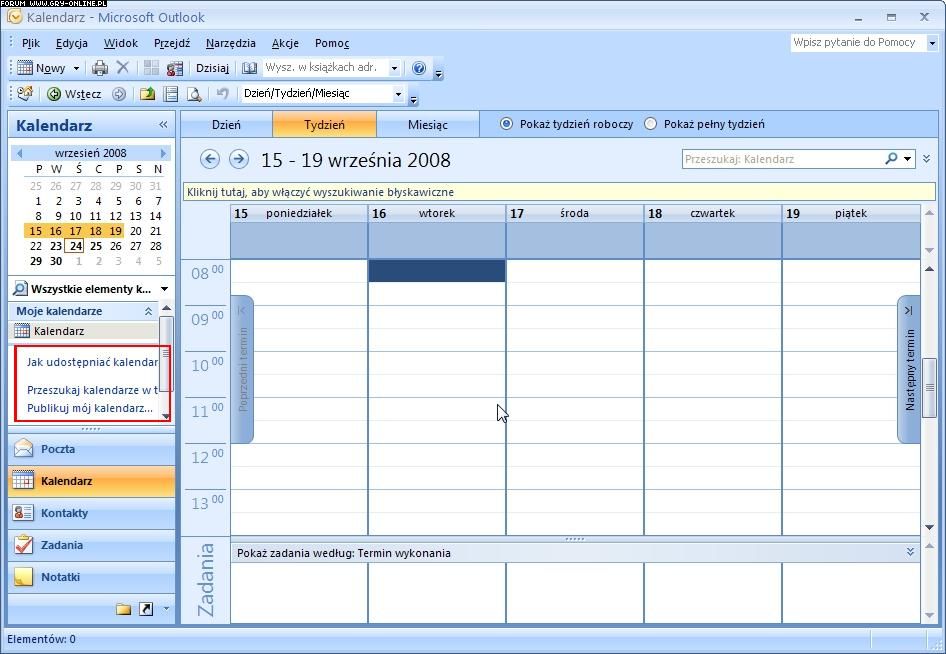Image resolution: width=946 pixels, height=654 pixels.
Task: Open the navigation pane configure buttons arrow
Action: click(x=167, y=609)
